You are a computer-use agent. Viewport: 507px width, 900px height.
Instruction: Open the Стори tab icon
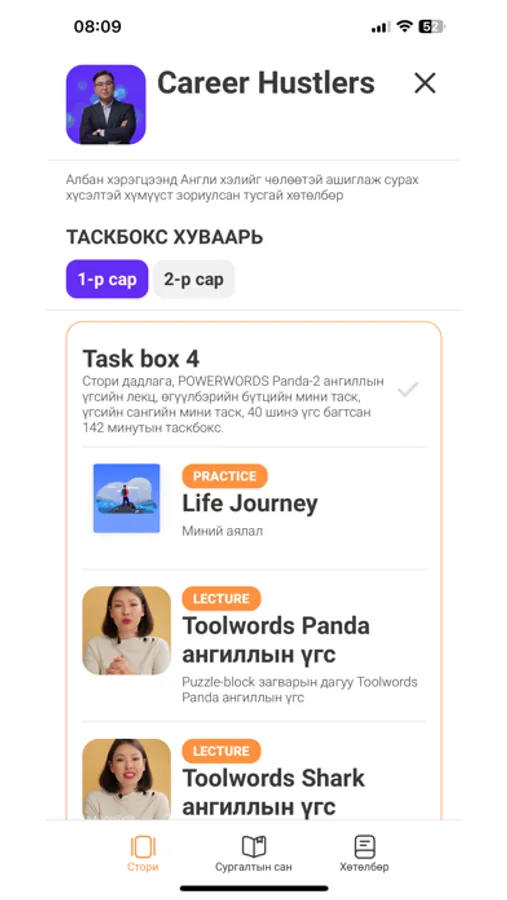[x=143, y=847]
